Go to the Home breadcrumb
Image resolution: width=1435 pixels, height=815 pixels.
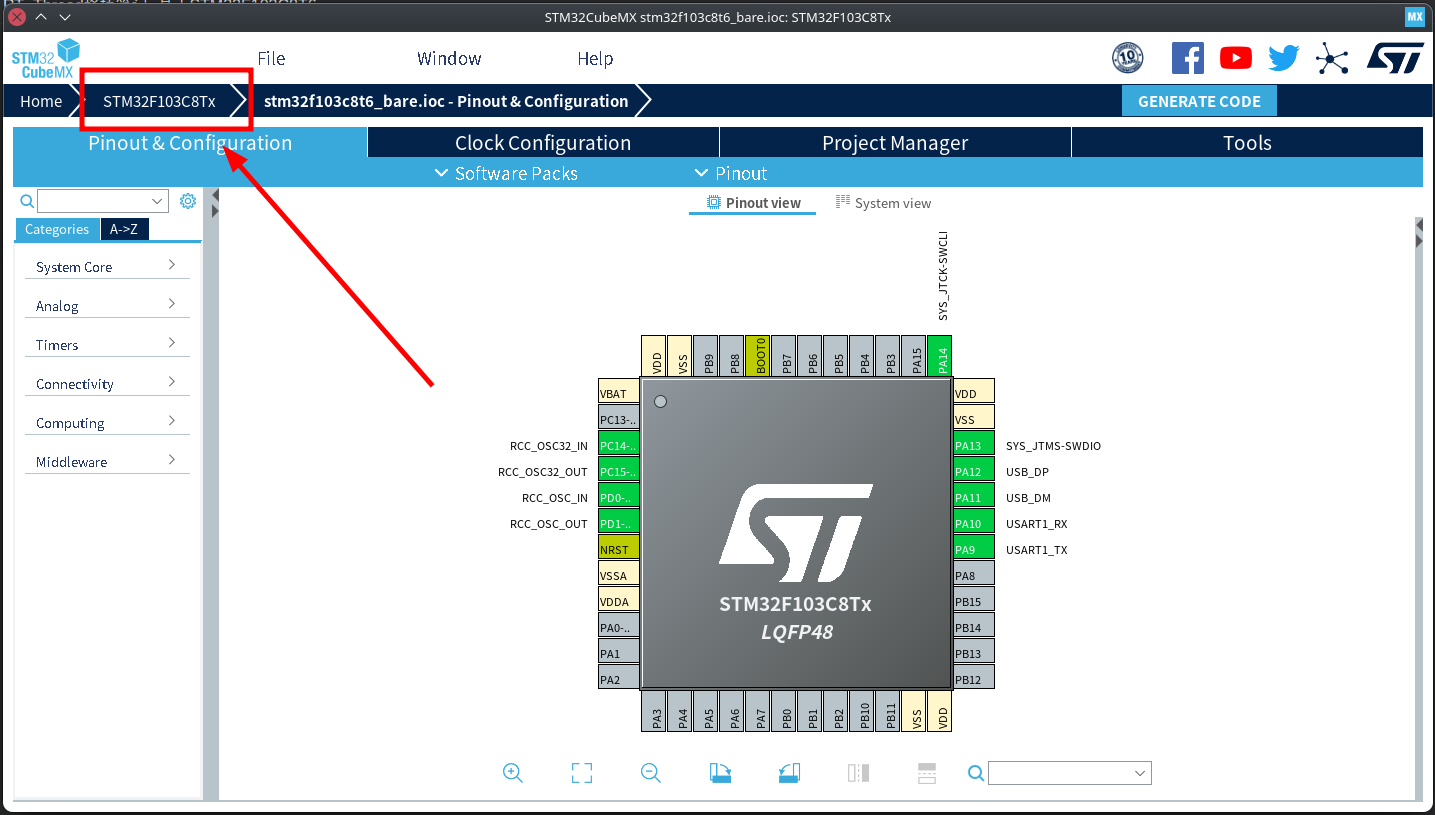click(x=41, y=101)
